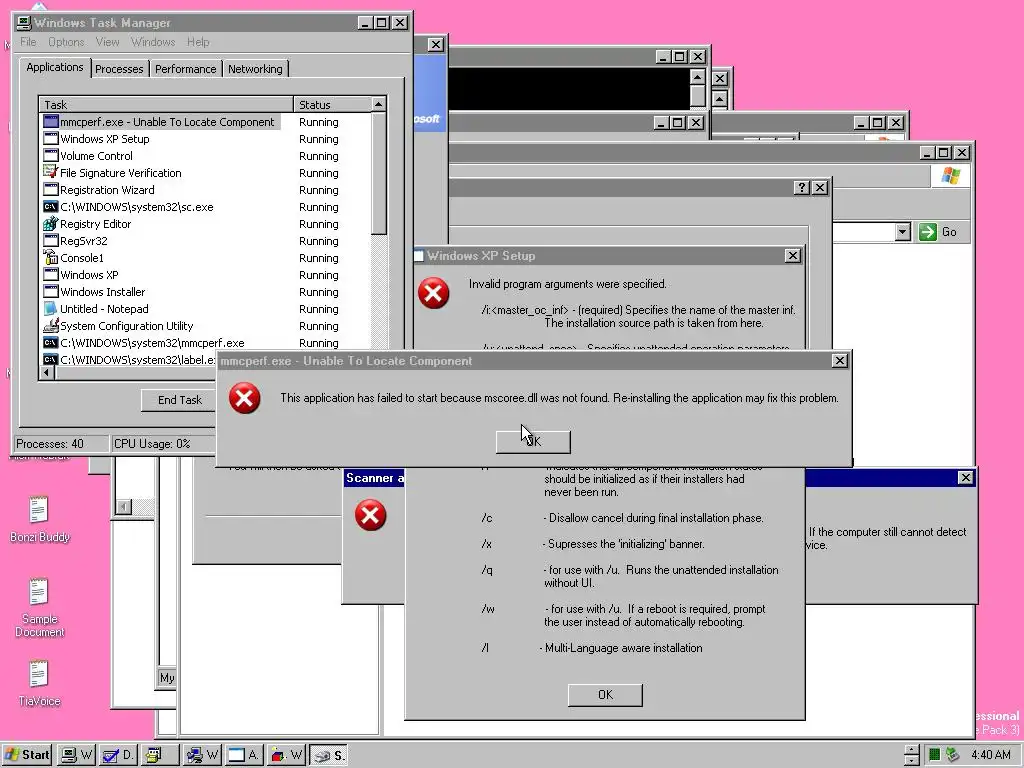1024x768 pixels.
Task: Click the Running status of Registry Editor
Action: coord(319,224)
